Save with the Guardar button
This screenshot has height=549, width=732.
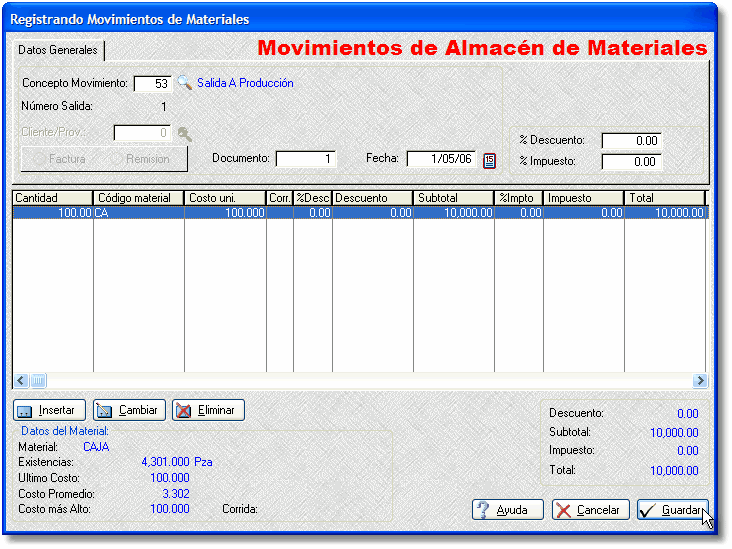(672, 509)
